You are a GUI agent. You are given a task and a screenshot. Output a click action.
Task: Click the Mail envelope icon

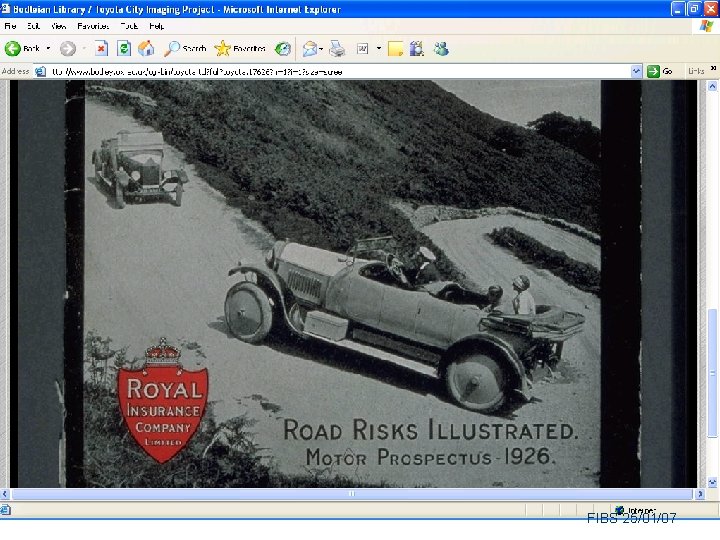click(310, 49)
